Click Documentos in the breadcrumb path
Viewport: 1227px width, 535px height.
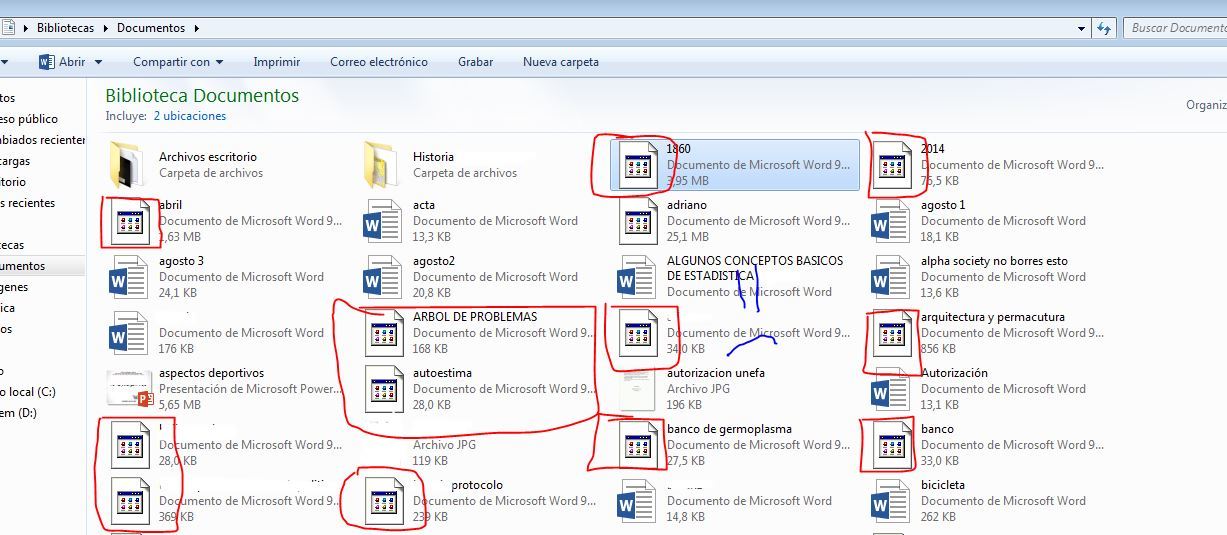coord(151,28)
